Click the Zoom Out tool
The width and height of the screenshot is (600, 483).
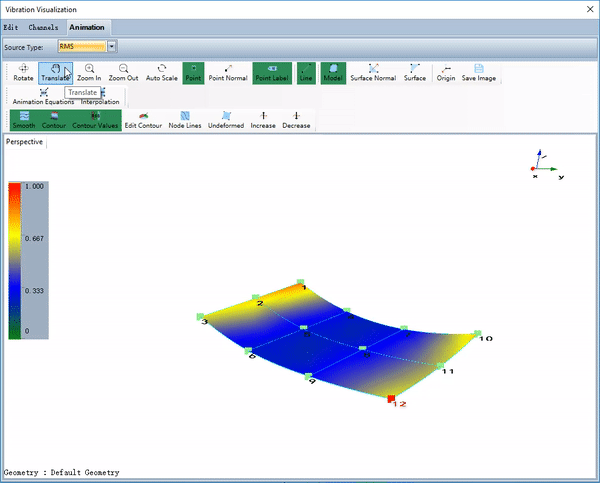point(123,73)
